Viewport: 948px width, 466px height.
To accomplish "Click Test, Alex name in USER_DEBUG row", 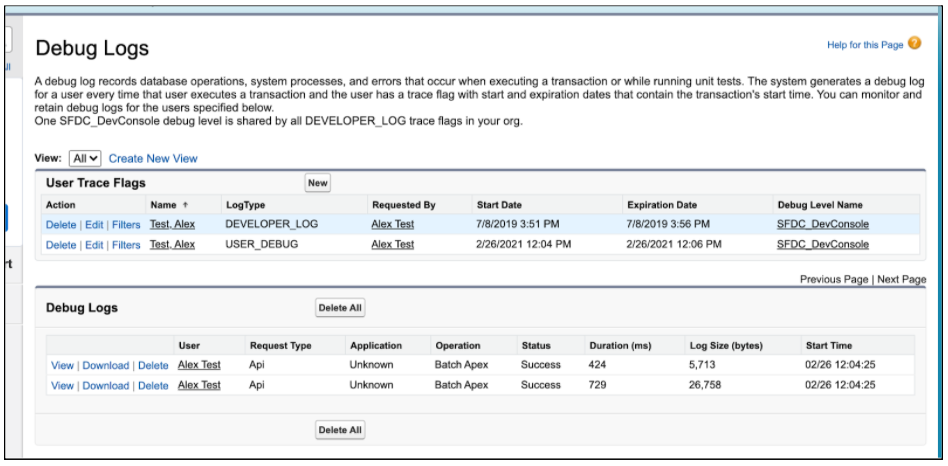I will [172, 245].
